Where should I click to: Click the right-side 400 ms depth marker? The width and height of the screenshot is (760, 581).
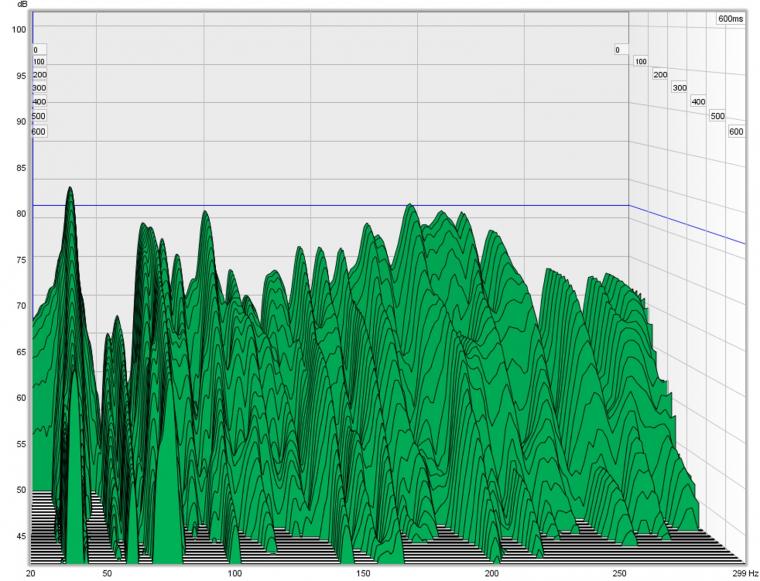(x=698, y=102)
